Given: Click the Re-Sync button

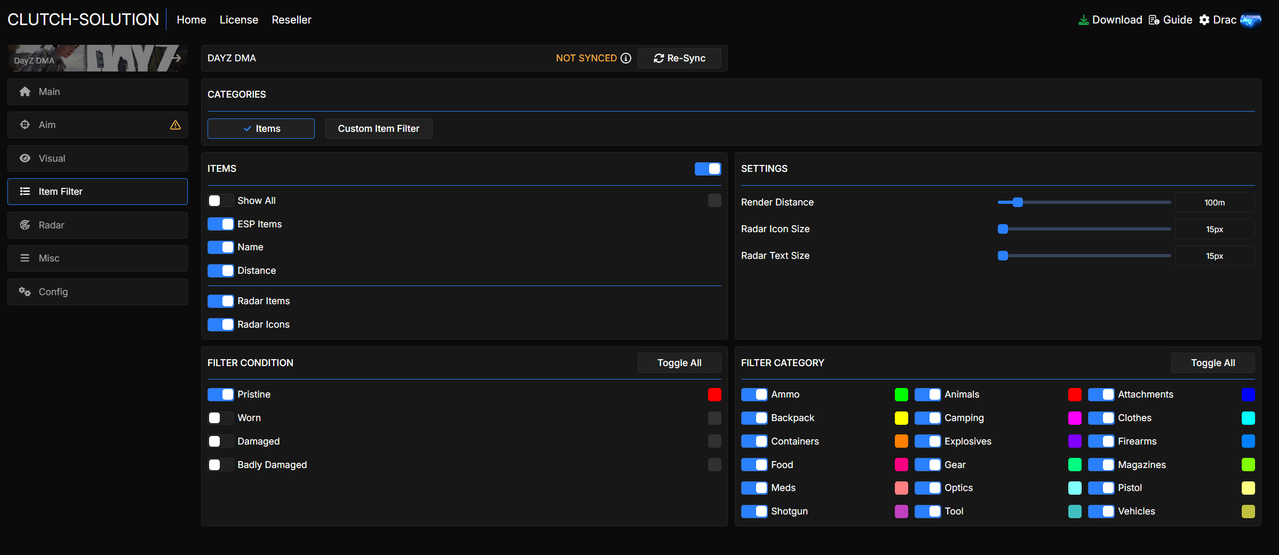Looking at the screenshot, I should click(680, 58).
